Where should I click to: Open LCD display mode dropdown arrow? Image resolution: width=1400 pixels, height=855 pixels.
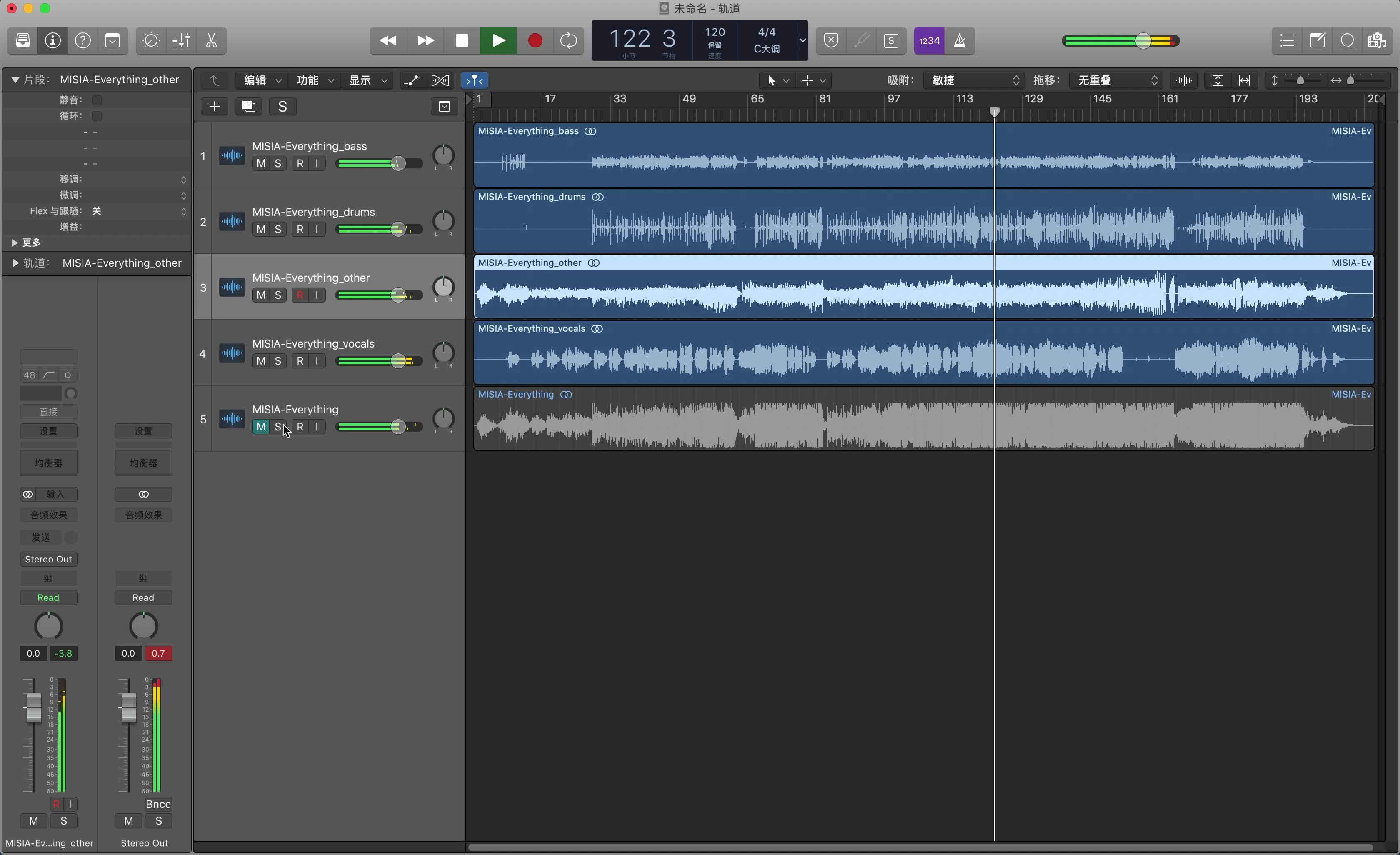click(802, 40)
